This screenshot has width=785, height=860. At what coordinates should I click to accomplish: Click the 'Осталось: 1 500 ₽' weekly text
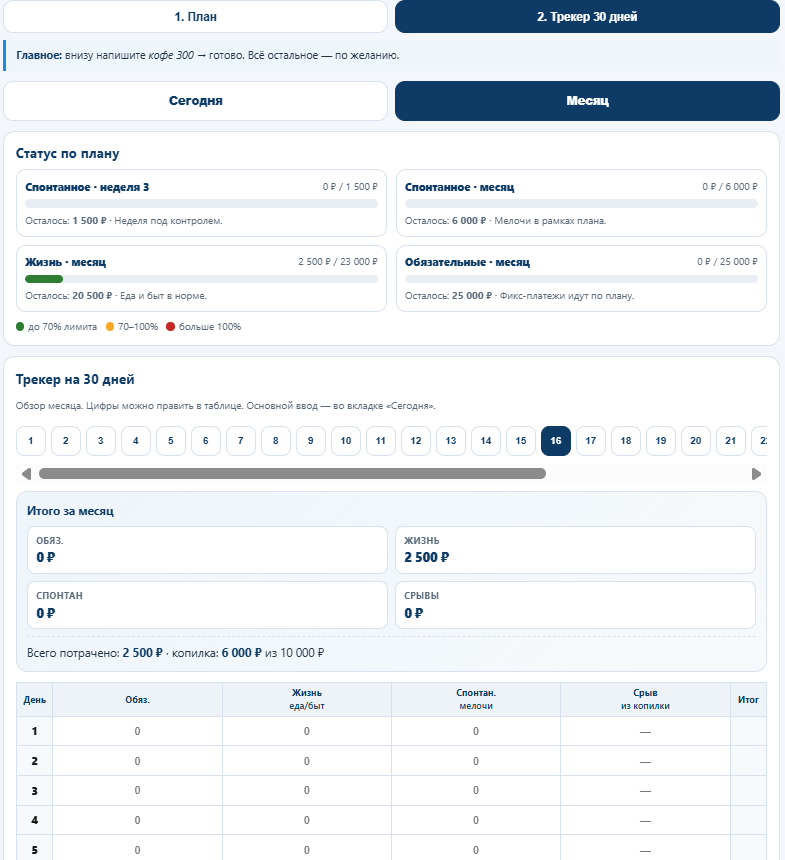(66, 220)
